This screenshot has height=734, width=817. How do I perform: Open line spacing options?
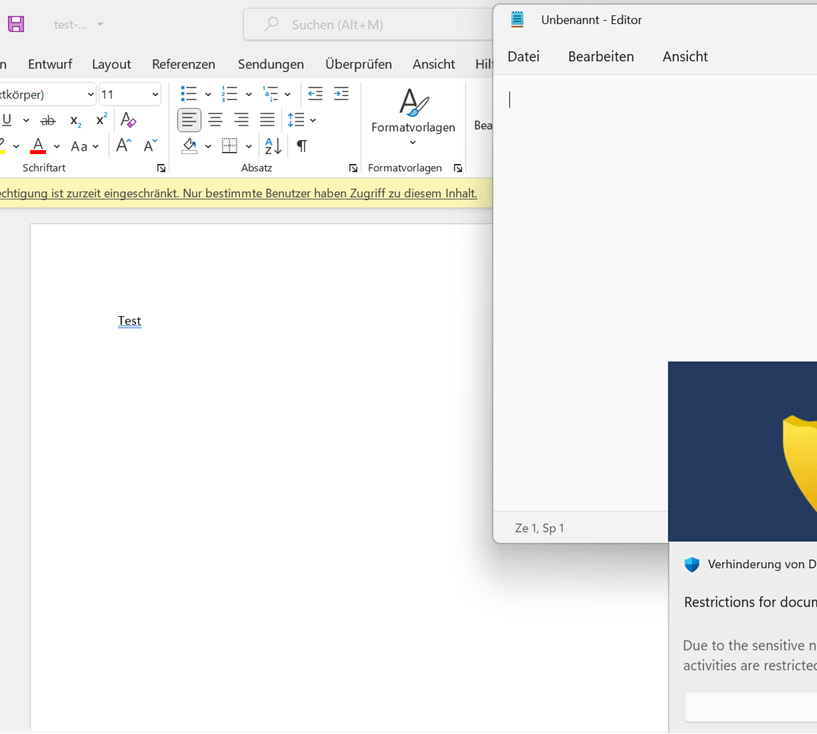click(296, 120)
